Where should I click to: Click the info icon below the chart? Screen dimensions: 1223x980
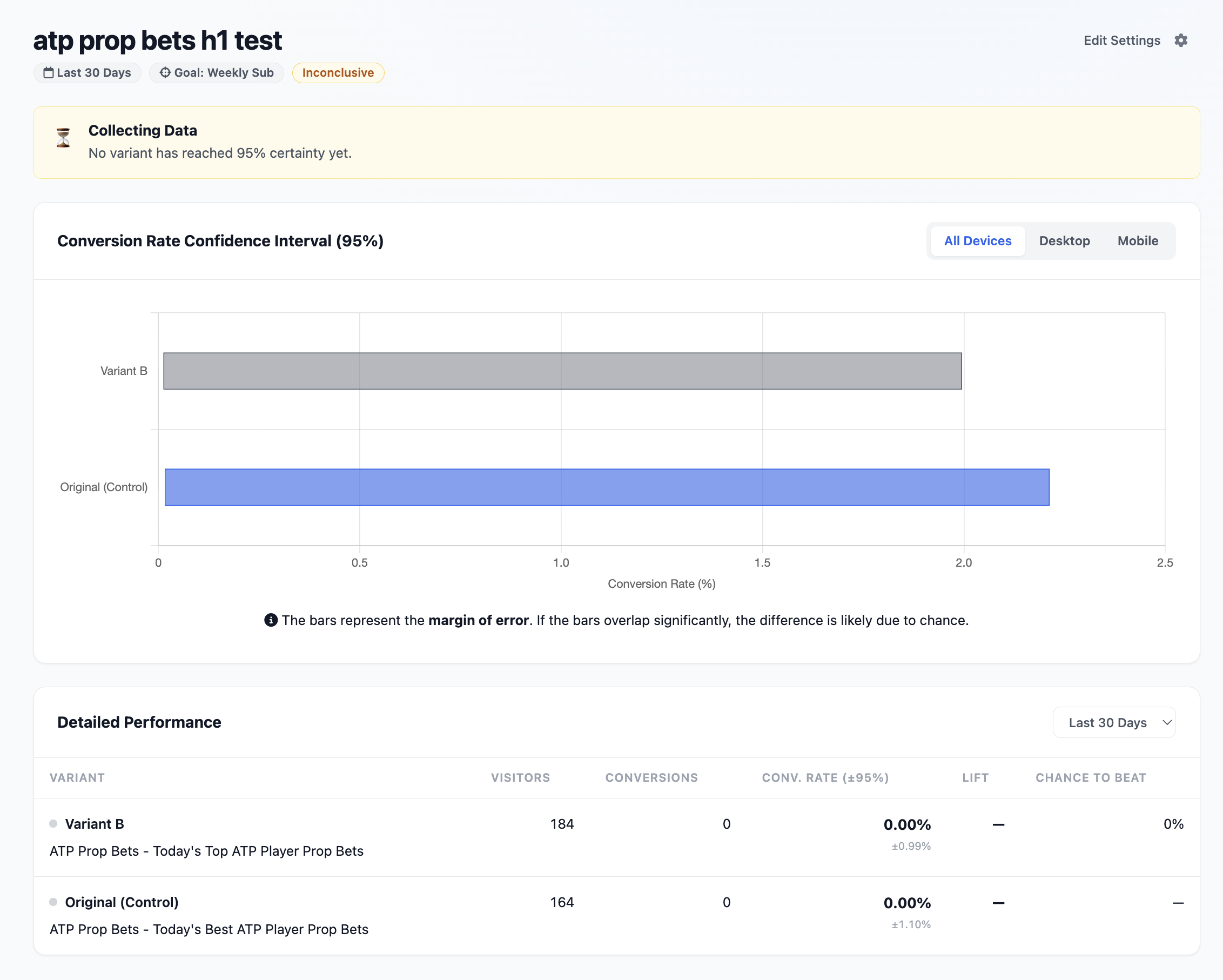271,620
